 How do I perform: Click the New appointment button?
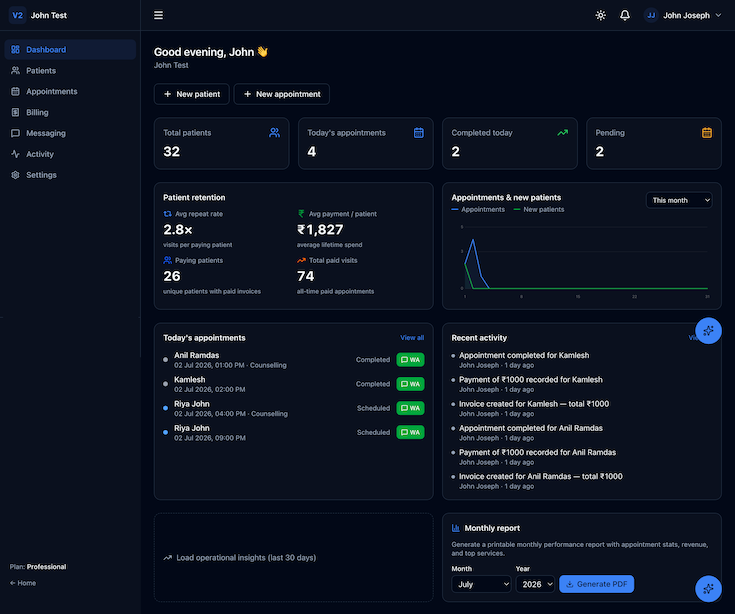(282, 94)
